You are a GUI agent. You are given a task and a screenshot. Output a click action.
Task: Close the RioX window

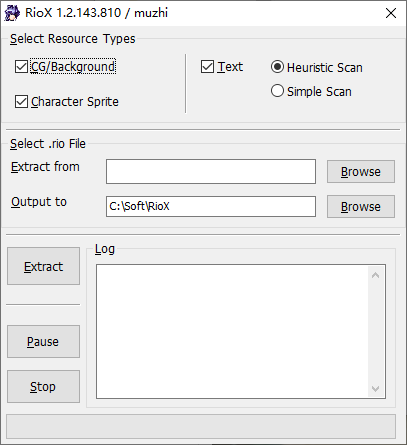pyautogui.click(x=391, y=13)
